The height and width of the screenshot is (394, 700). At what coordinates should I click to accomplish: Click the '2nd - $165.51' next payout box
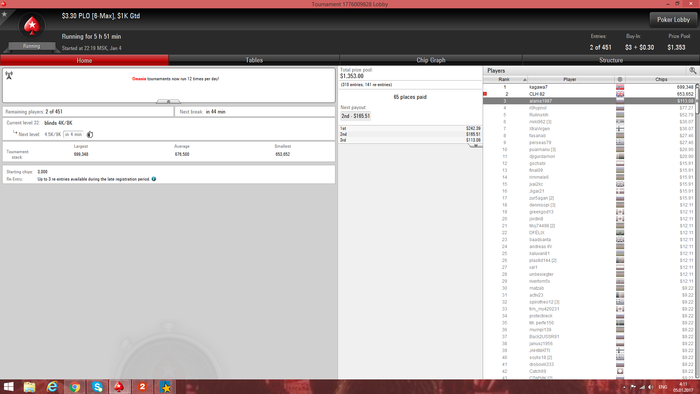[x=355, y=116]
